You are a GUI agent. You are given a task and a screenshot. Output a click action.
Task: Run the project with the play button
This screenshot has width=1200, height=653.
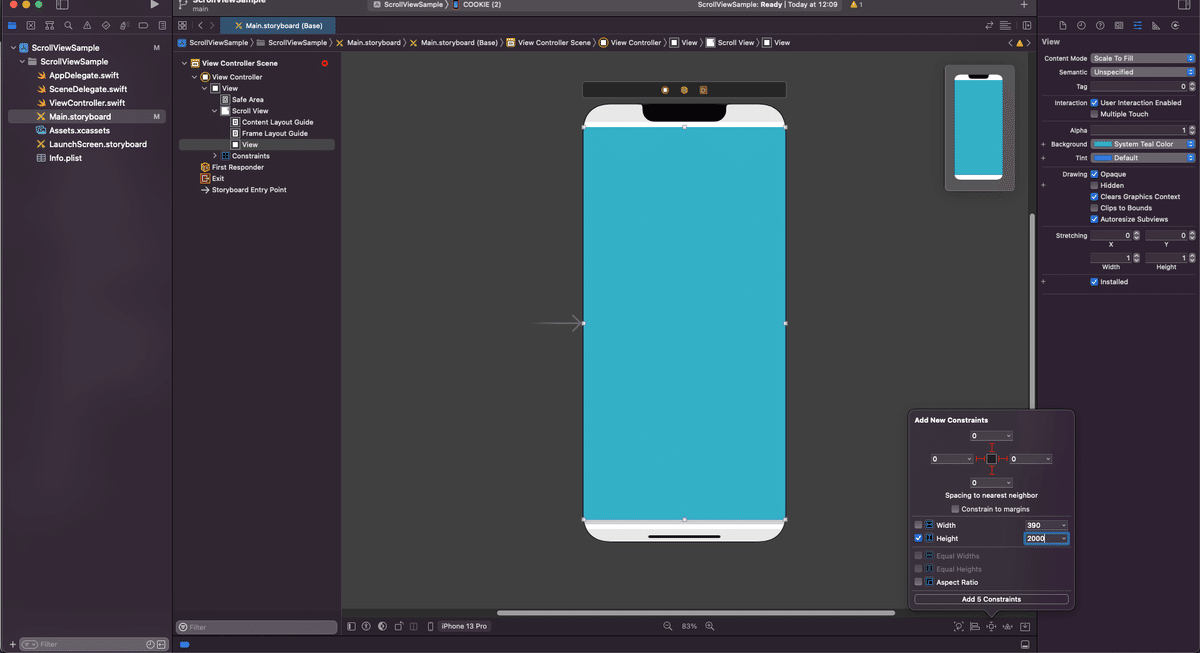[x=154, y=5]
